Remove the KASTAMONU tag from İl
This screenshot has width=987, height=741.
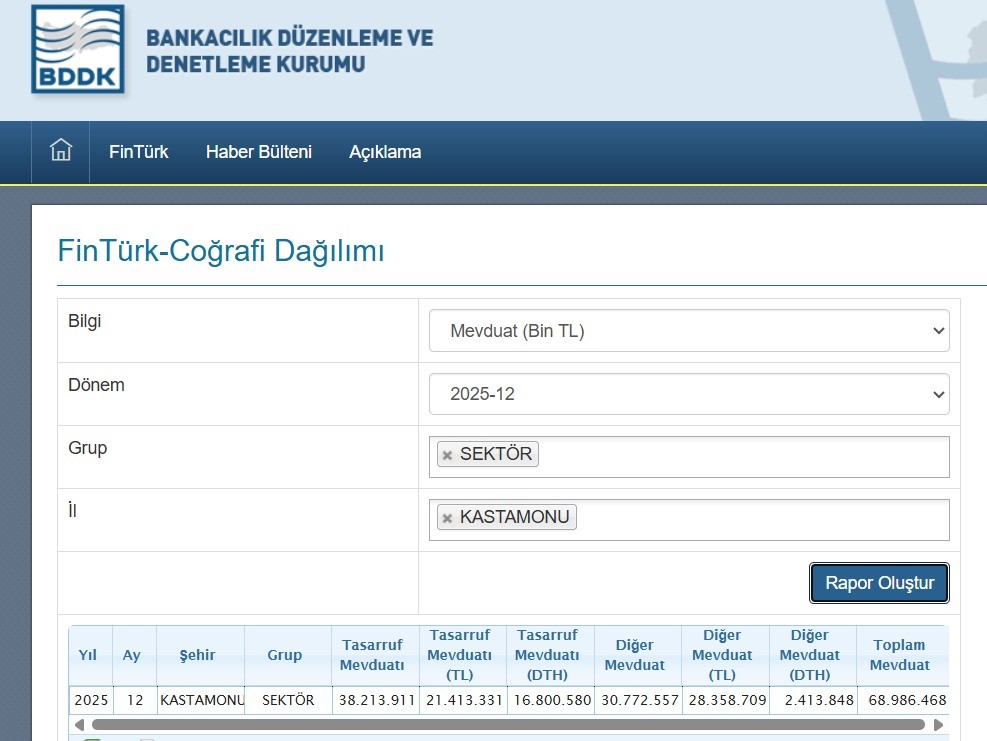click(x=447, y=518)
